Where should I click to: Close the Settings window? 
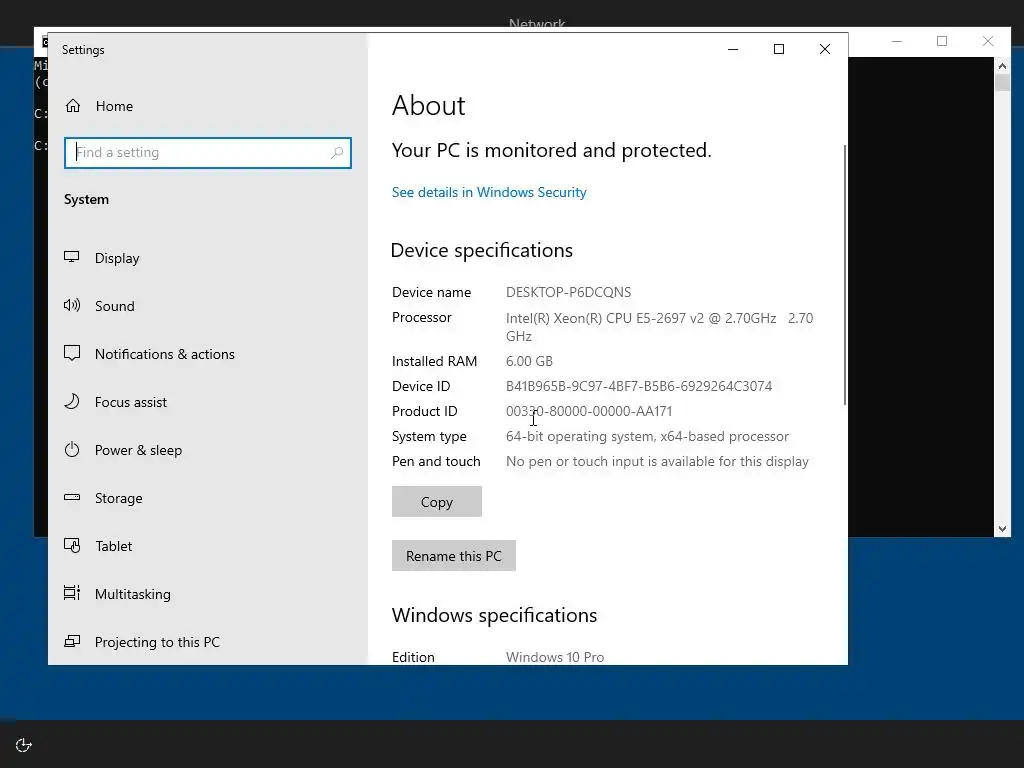[x=825, y=49]
